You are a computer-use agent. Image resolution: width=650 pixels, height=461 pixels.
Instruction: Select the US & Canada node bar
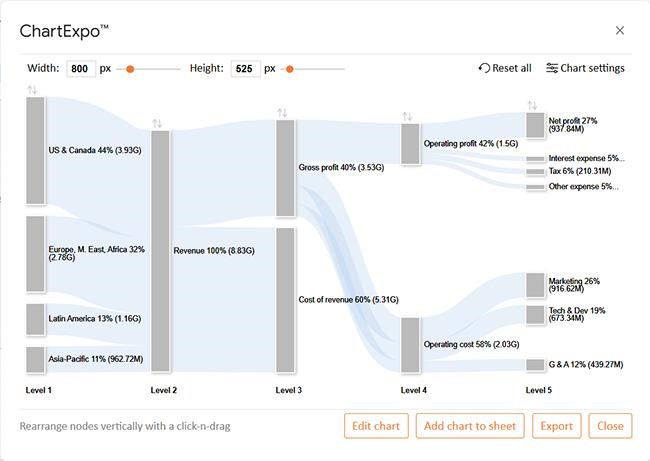(35, 150)
